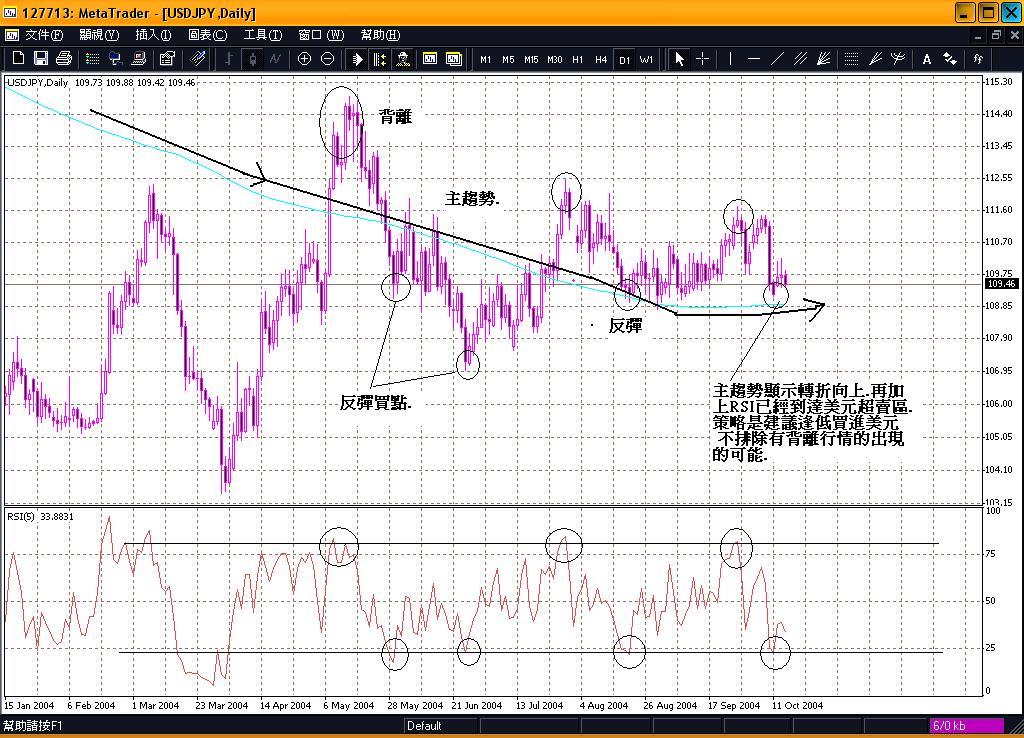
Task: Open the 顯視(V) menu
Action: (x=99, y=35)
